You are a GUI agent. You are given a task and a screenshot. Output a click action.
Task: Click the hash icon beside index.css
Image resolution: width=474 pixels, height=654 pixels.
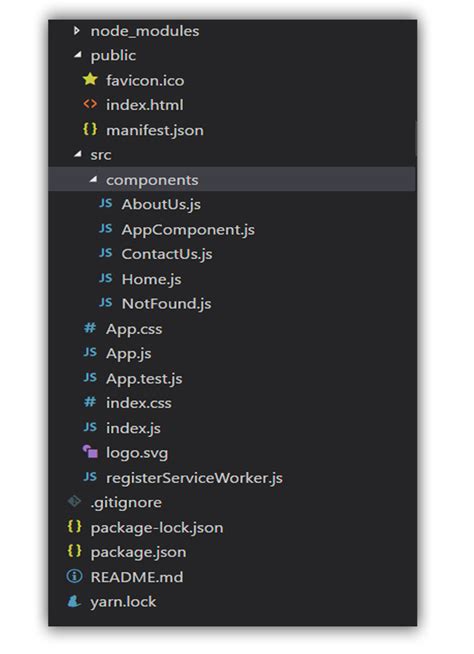(90, 402)
